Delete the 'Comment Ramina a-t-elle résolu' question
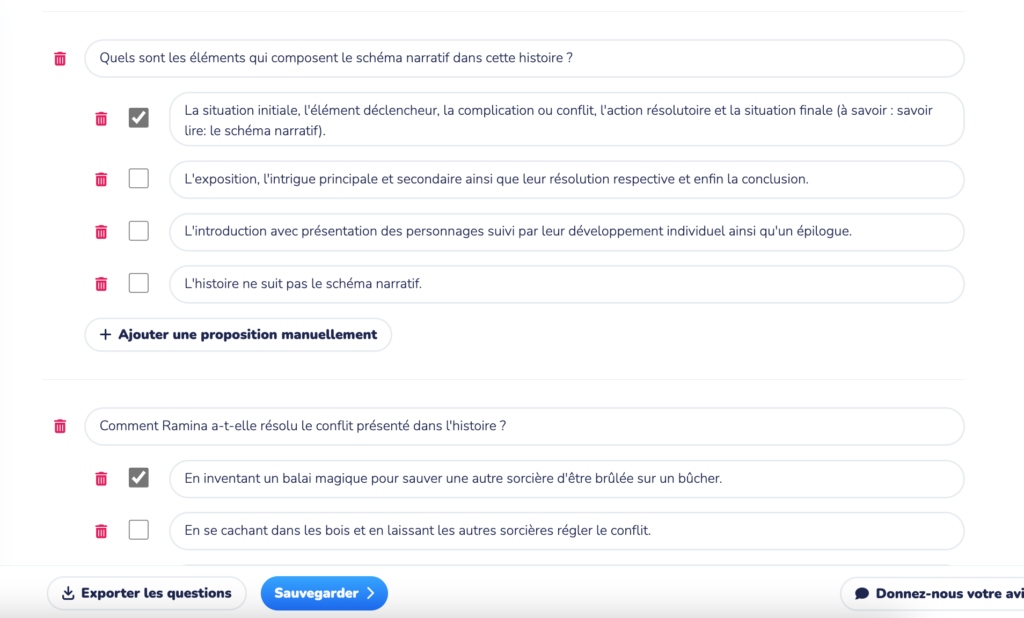 pos(60,427)
